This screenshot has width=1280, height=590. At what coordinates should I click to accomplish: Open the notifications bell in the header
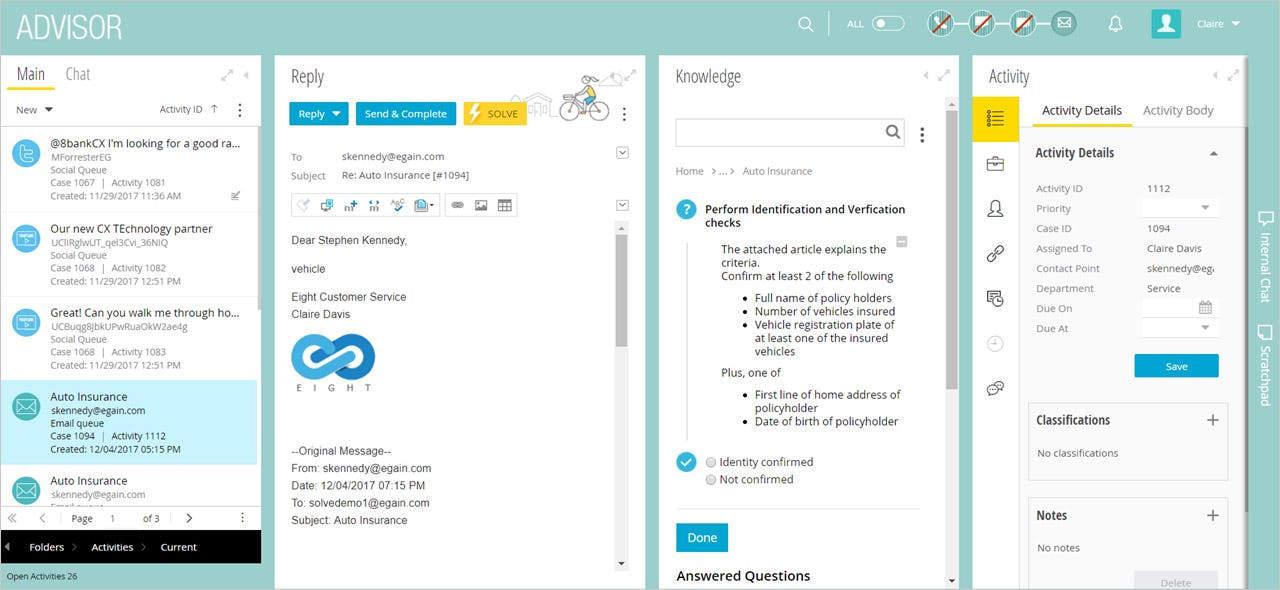pos(1115,23)
